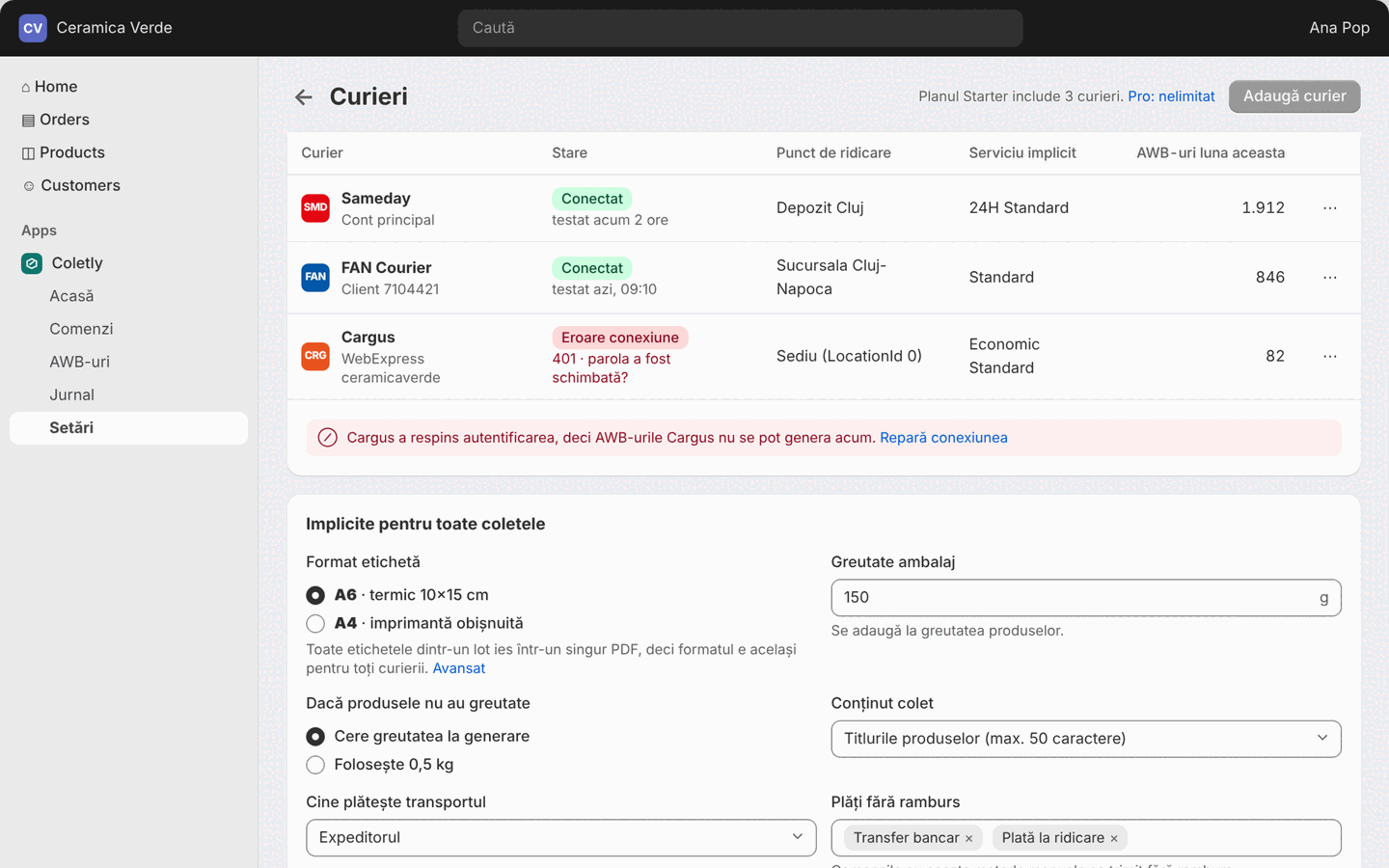Click the Ceramica Verde store name
Viewport: 1389px width, 868px height.
click(114, 28)
